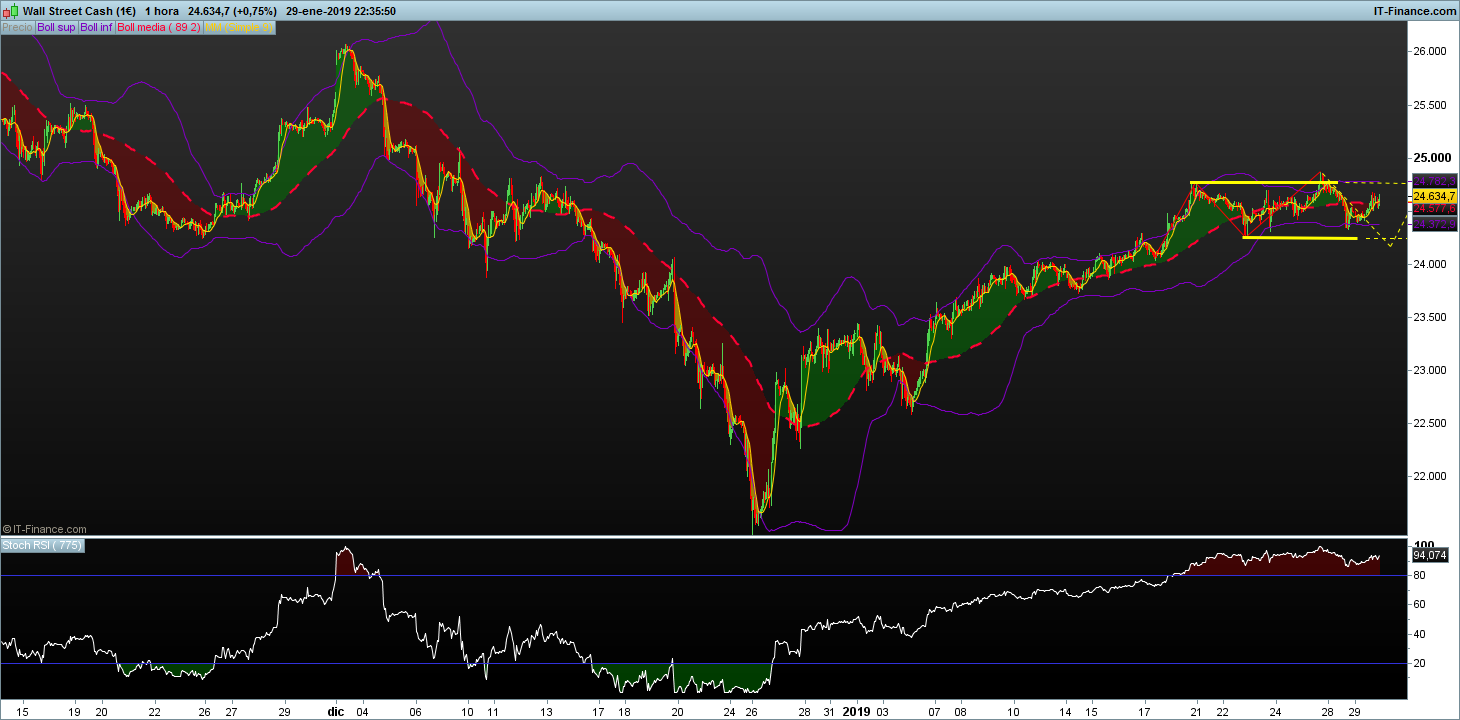Screen dimensions: 1460x720
Task: Click the yellow current price tag 24.634,7
Action: click(x=1433, y=197)
